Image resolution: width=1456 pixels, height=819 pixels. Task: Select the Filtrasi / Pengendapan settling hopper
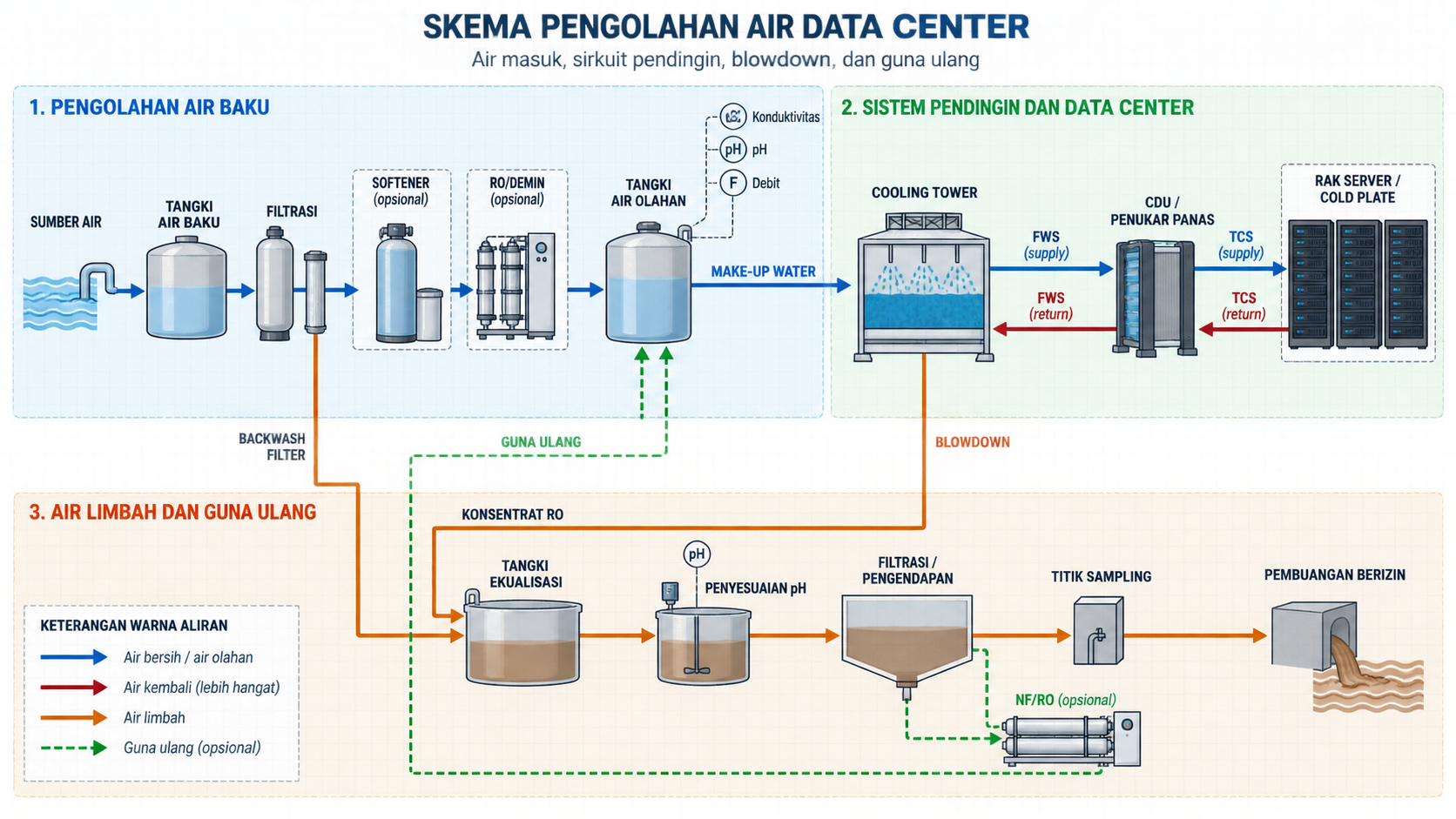(907, 648)
